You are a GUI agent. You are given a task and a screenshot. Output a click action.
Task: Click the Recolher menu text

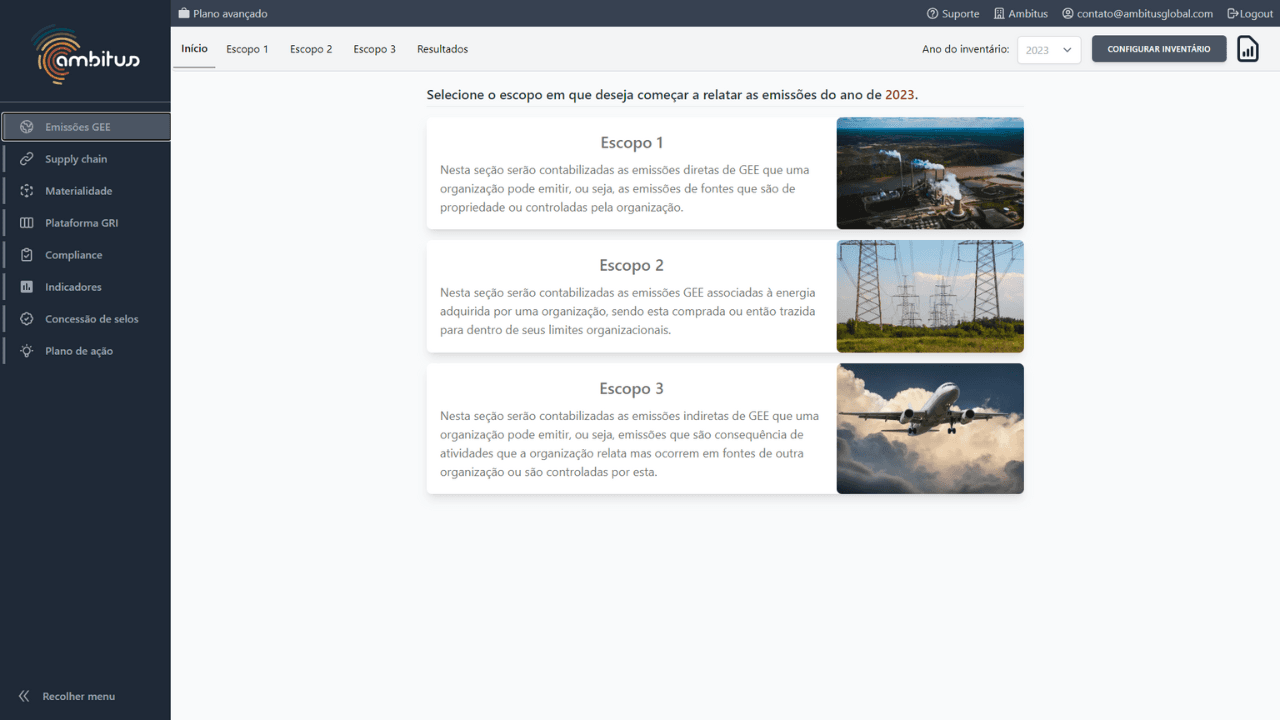coord(78,696)
